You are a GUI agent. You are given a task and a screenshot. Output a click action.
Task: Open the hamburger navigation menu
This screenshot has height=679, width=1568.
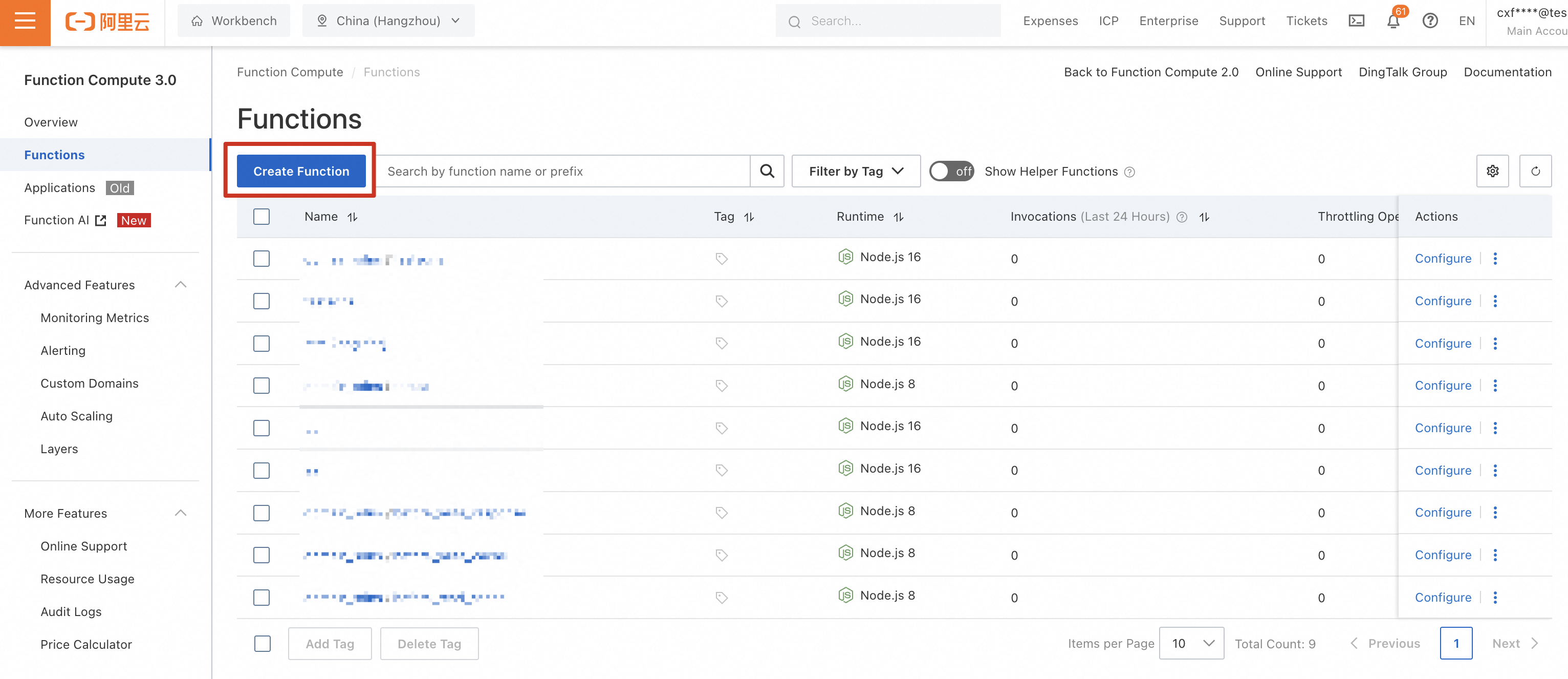[25, 22]
